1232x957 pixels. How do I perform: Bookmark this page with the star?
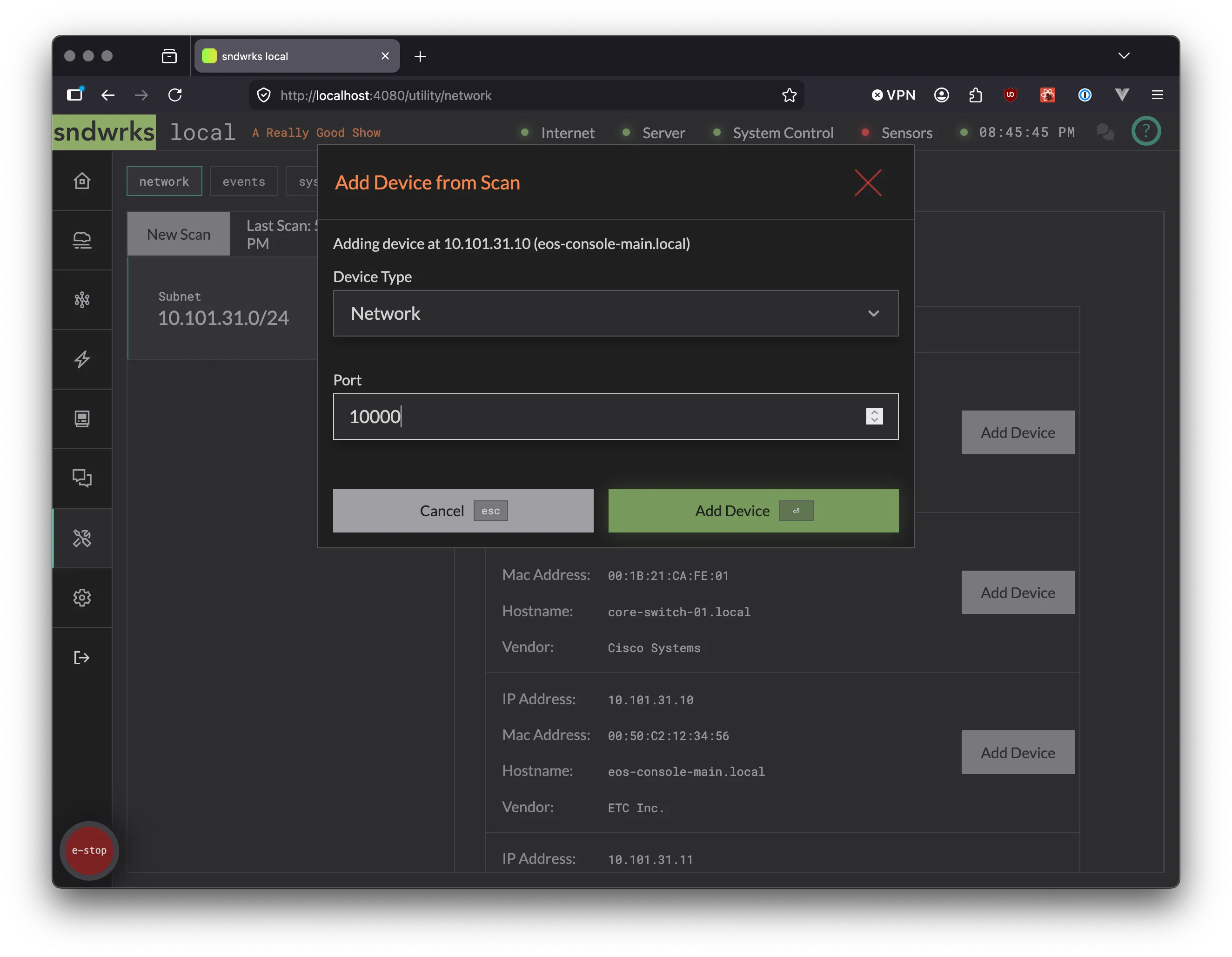point(789,95)
